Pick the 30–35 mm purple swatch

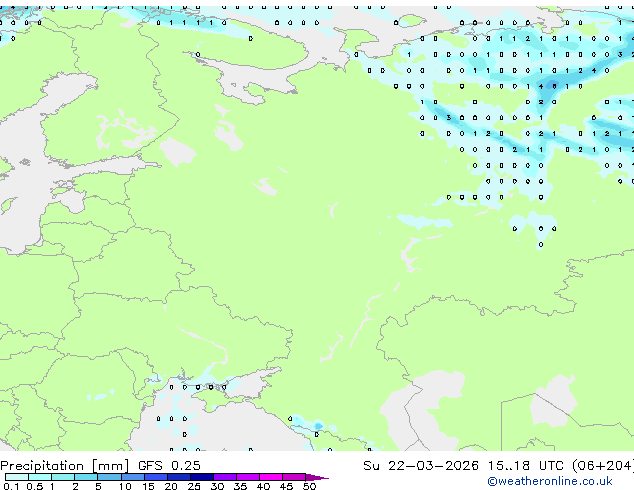click(x=224, y=477)
